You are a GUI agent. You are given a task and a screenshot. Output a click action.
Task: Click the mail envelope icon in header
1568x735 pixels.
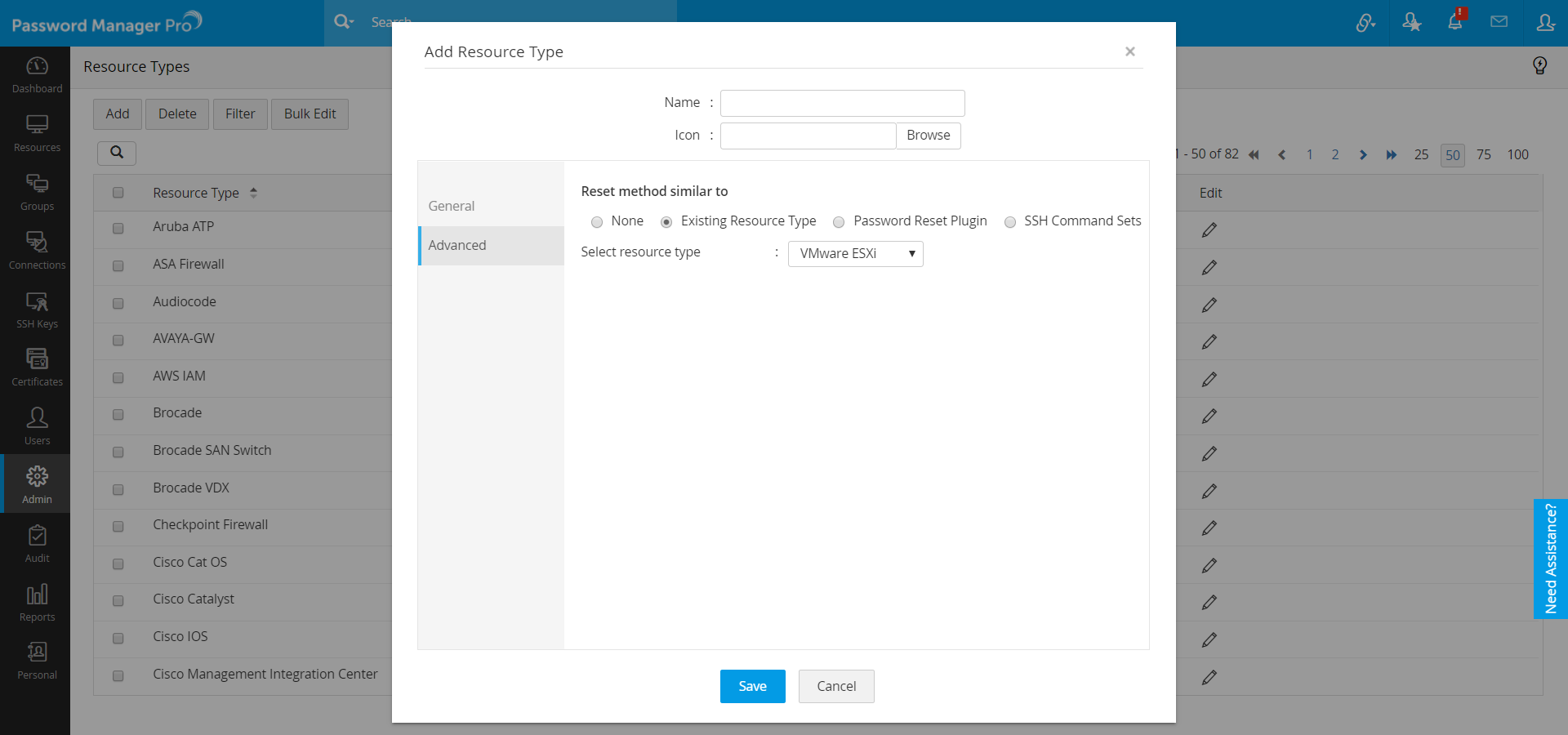coord(1499,22)
